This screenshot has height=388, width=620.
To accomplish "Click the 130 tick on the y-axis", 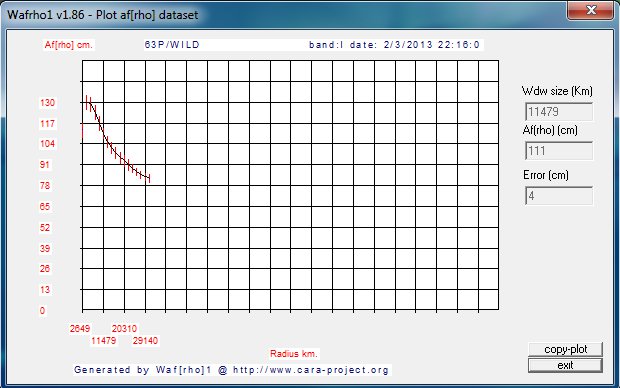I will click(x=47, y=103).
